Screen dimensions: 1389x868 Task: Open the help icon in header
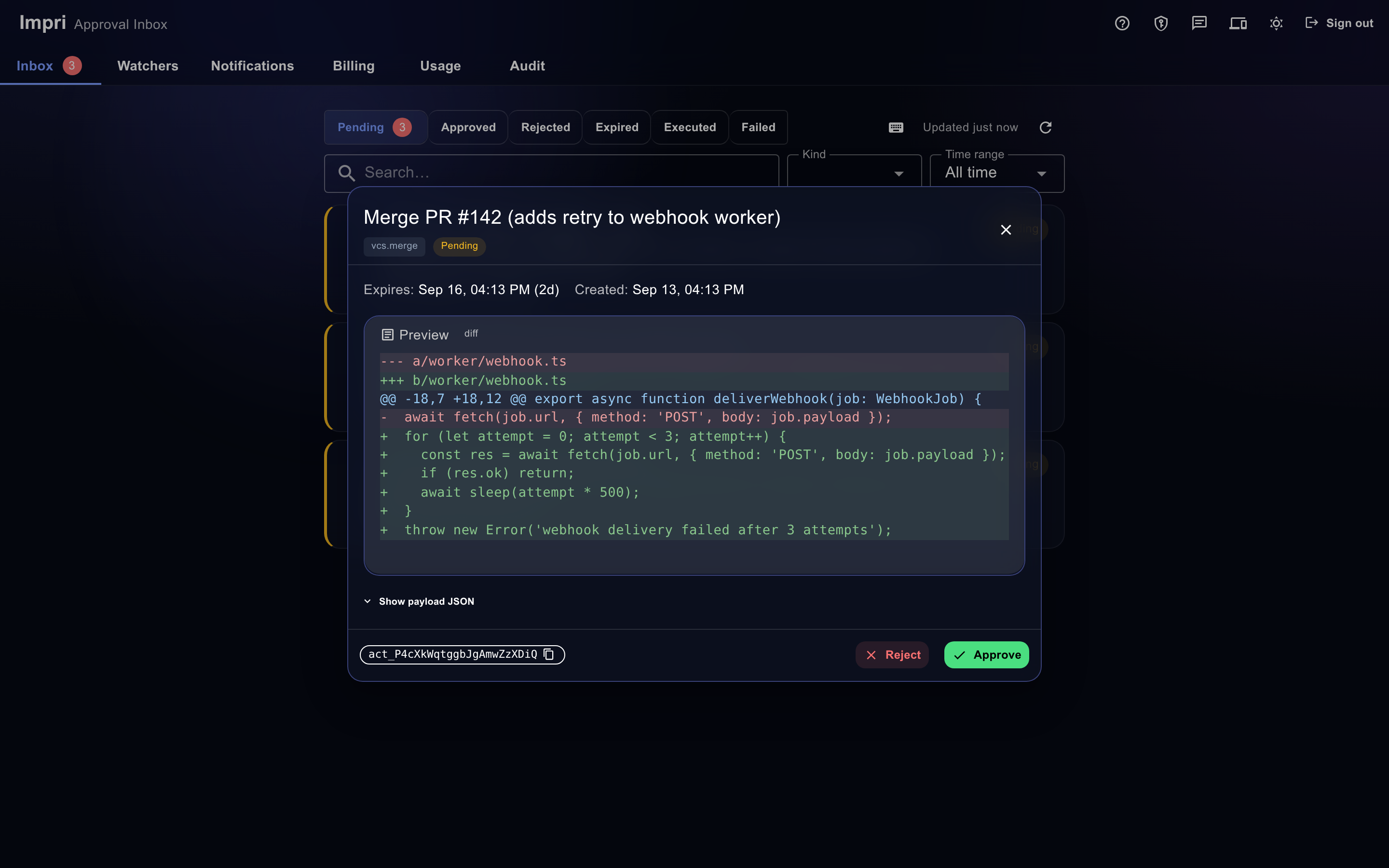click(1122, 24)
